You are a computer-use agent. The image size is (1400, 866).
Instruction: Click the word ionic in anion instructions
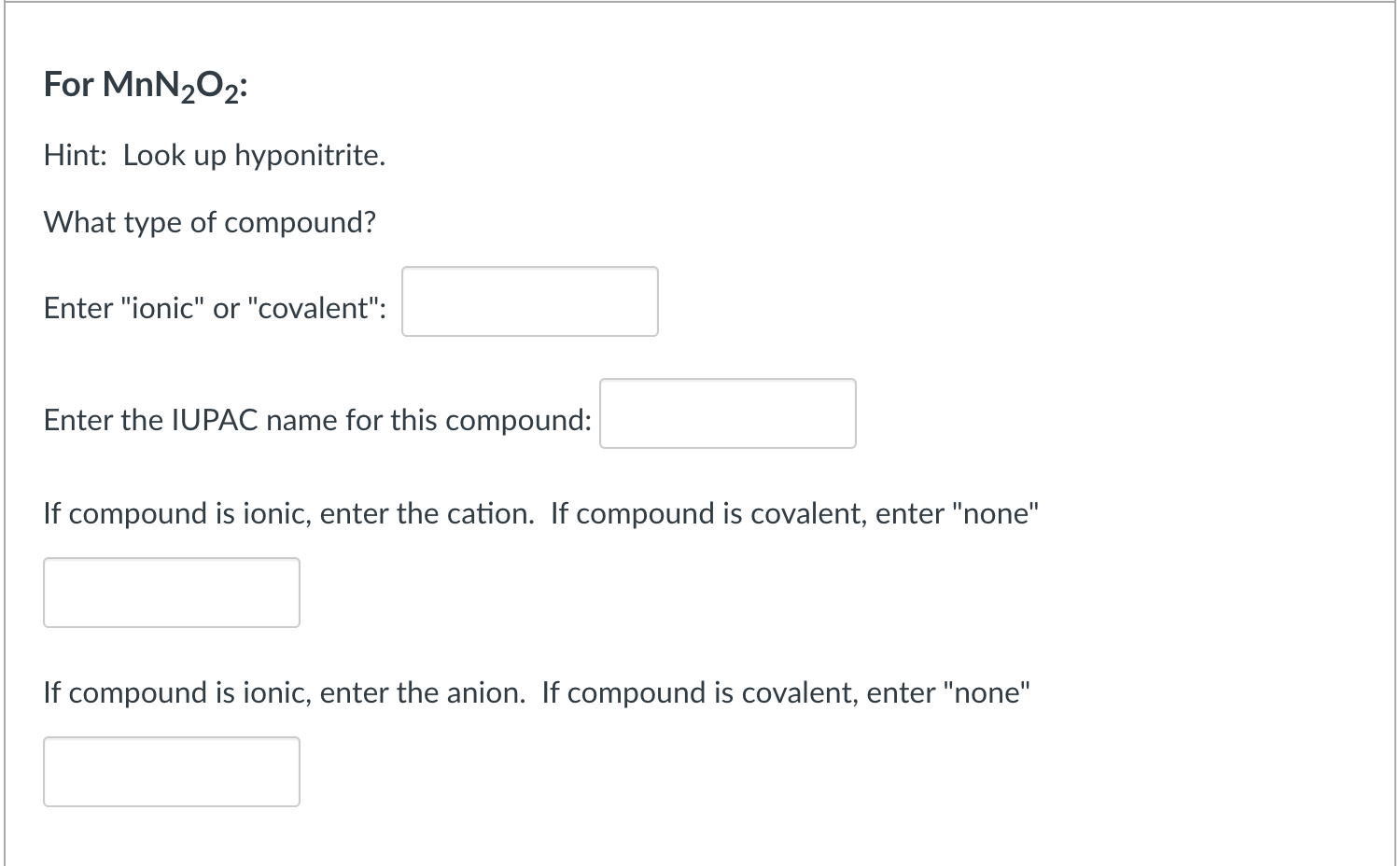coord(275,692)
